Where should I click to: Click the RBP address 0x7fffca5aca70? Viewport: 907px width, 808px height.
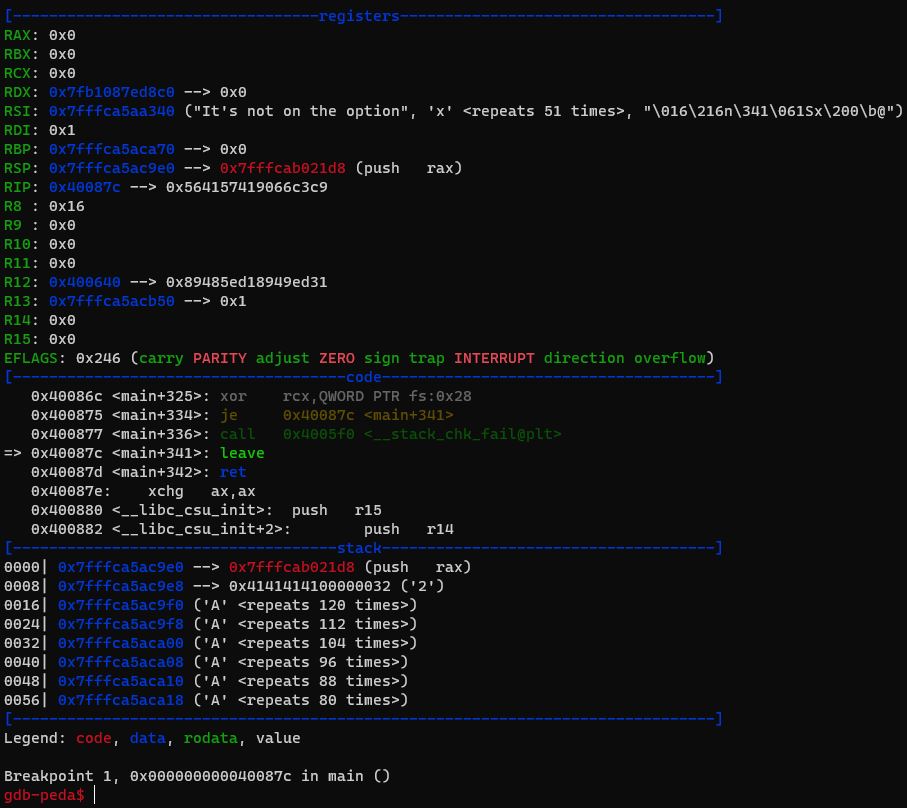tap(112, 149)
